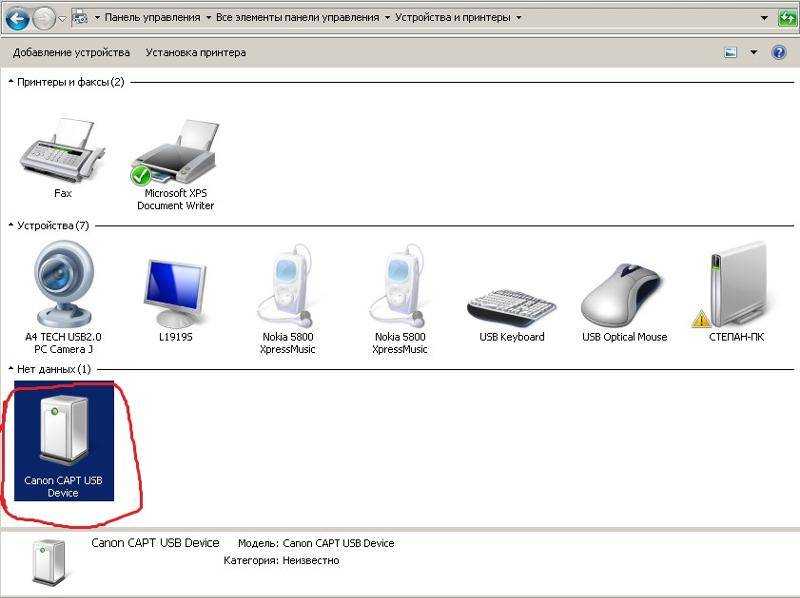Select the USB Optical Mouse icon
Image resolution: width=800 pixels, height=598 pixels.
[624, 302]
